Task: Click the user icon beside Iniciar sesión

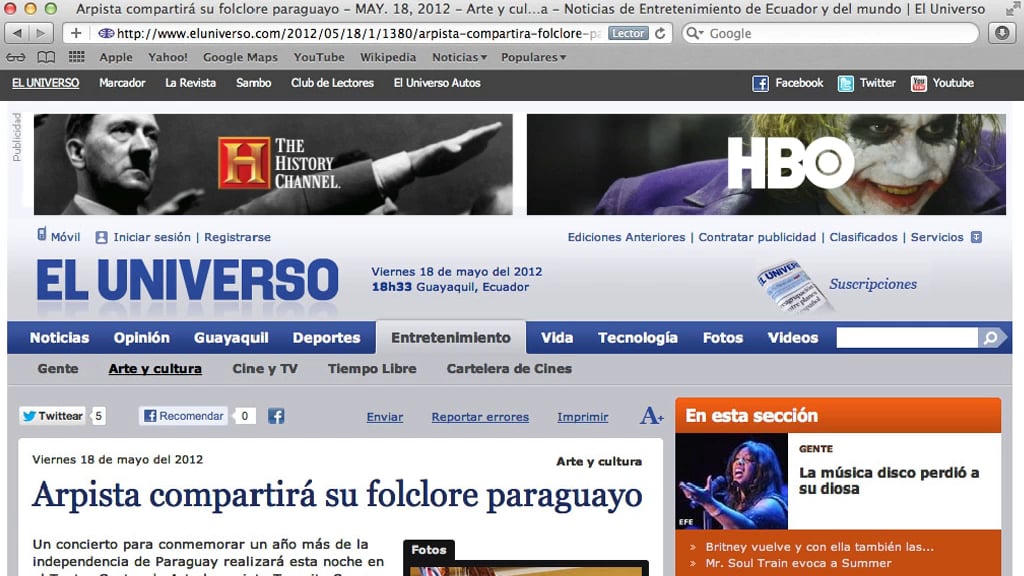Action: click(x=101, y=238)
